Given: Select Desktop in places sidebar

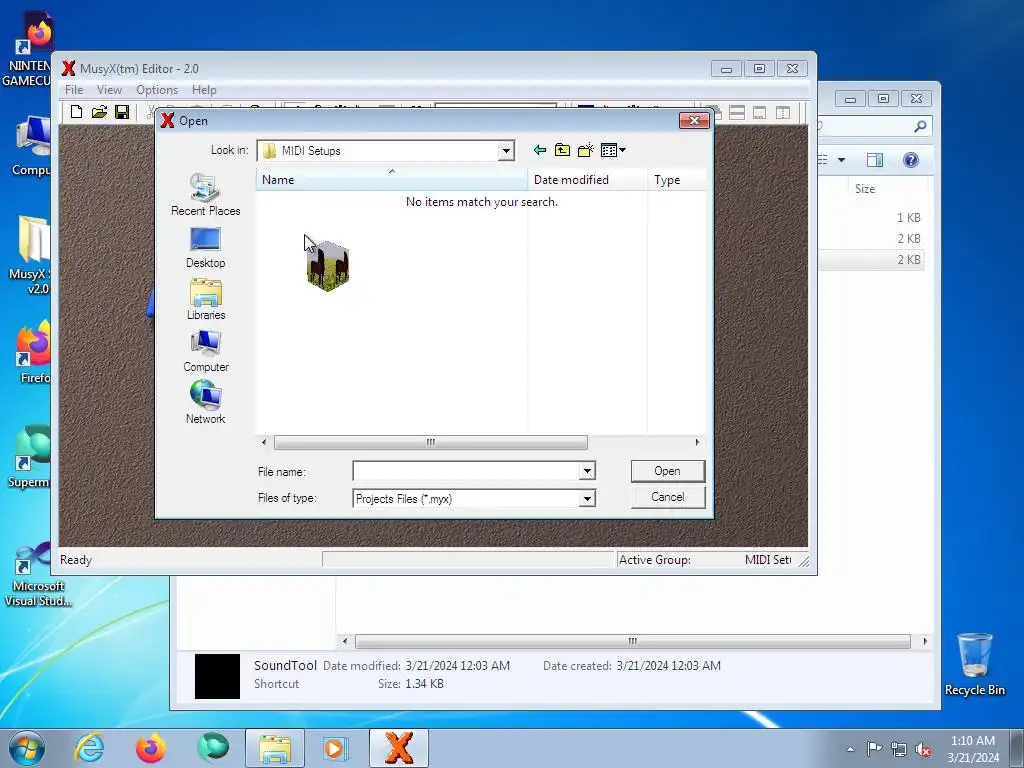Looking at the screenshot, I should coord(206,248).
